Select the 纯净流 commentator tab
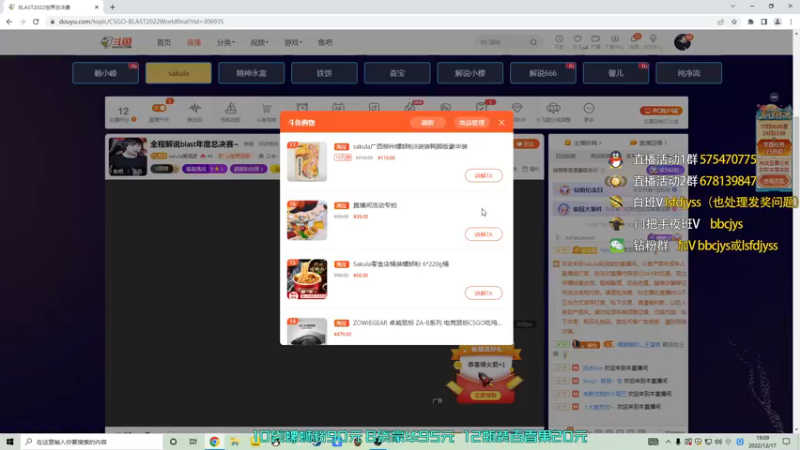800x450 pixels. click(689, 73)
